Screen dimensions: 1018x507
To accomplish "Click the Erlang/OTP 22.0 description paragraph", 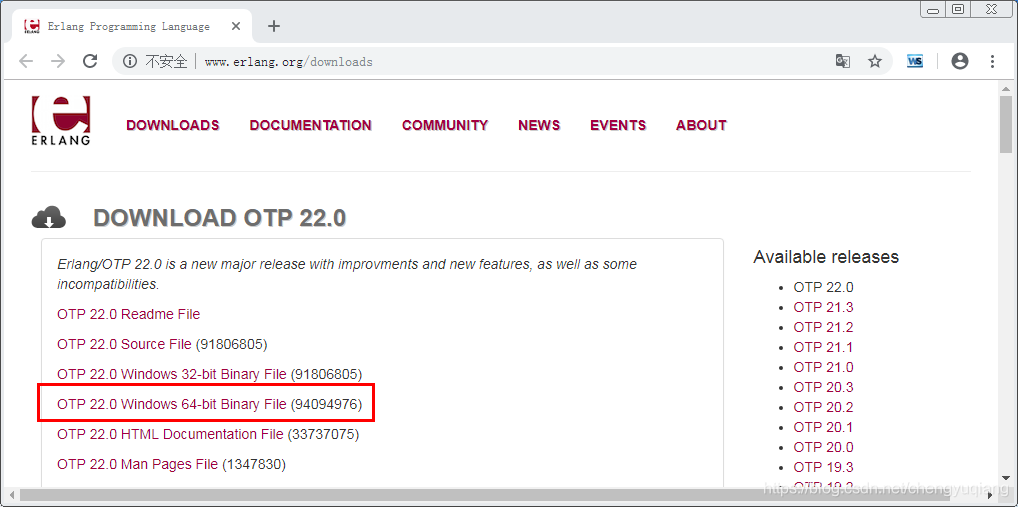I will coord(347,274).
